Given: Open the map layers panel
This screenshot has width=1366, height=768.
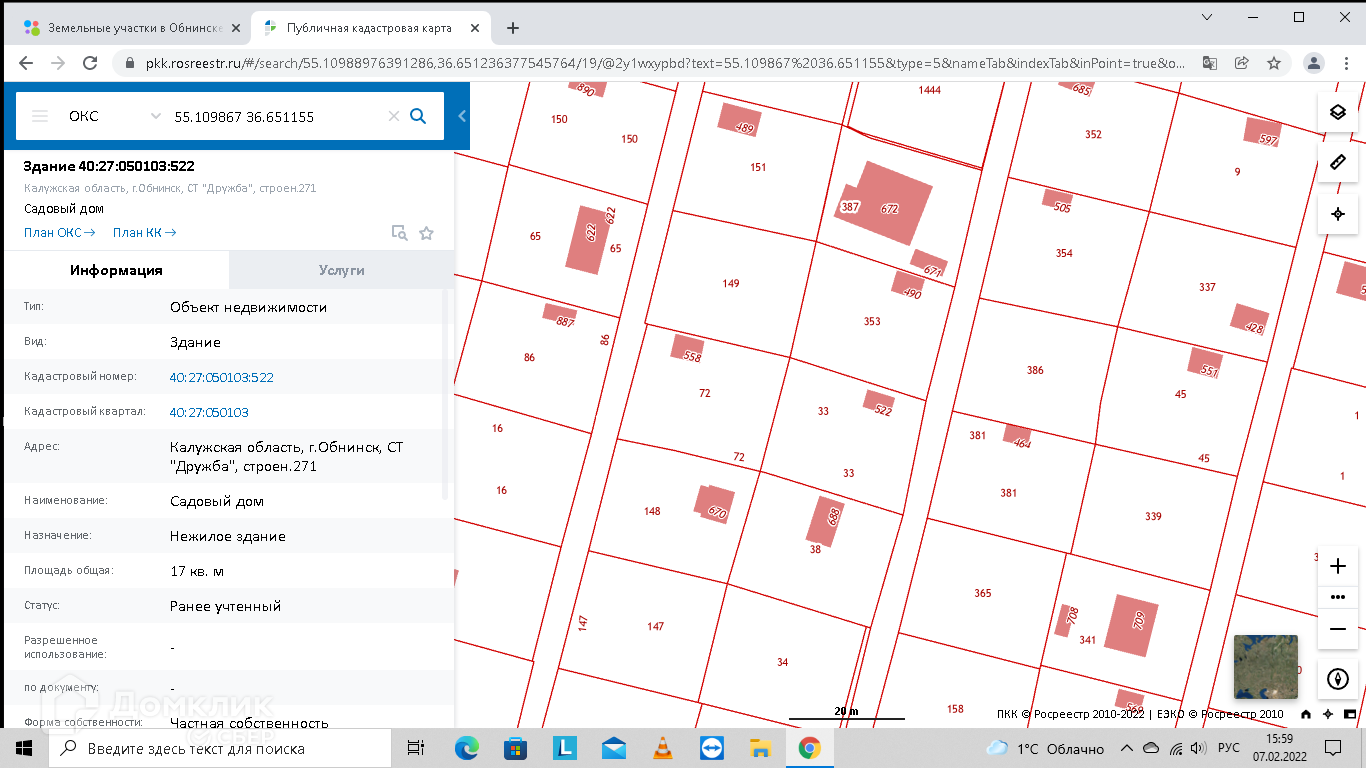Looking at the screenshot, I should click(1338, 112).
